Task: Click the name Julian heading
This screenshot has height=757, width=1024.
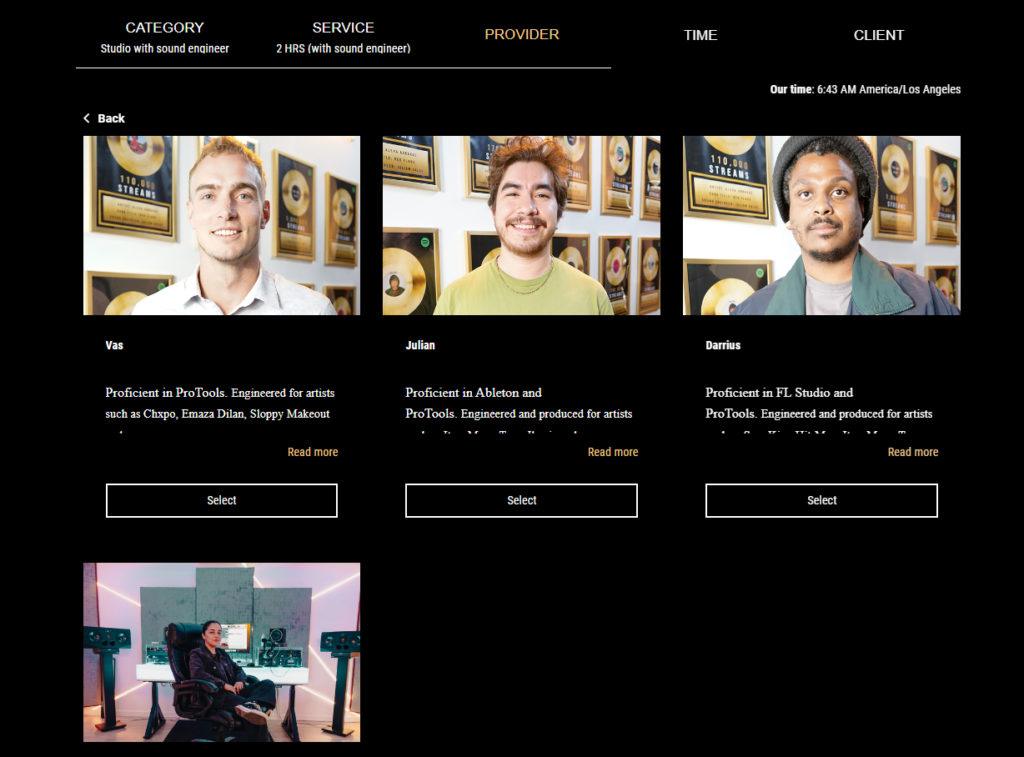Action: pyautogui.click(x=420, y=345)
